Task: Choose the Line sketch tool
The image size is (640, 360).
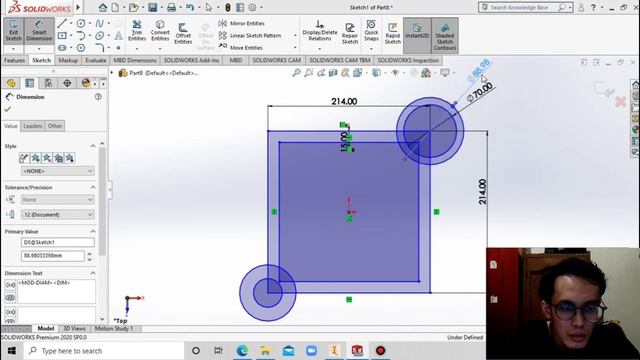Action: (62, 24)
